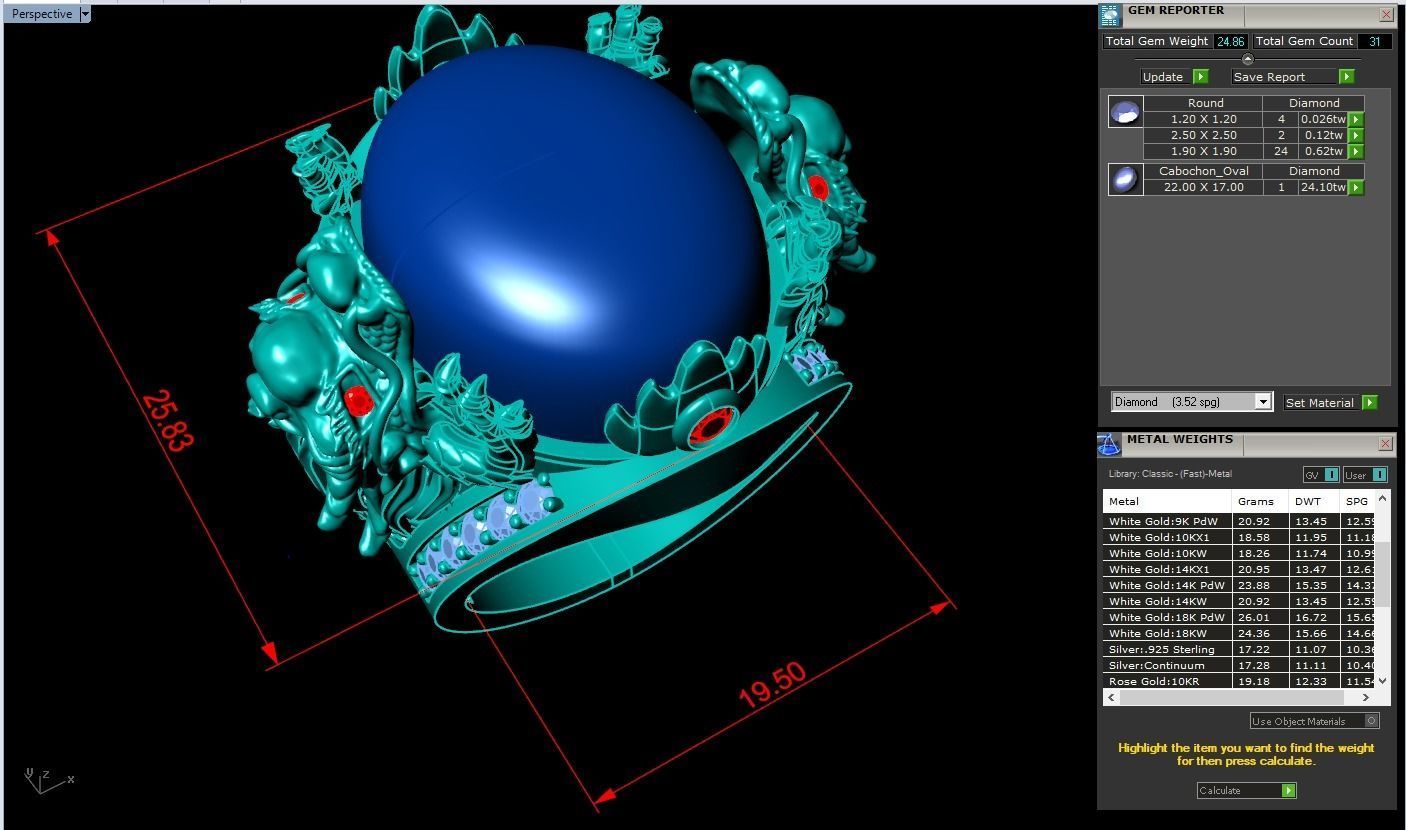Select the Silver:Continuum row
Viewport: 1406px width, 830px height.
[1239, 665]
